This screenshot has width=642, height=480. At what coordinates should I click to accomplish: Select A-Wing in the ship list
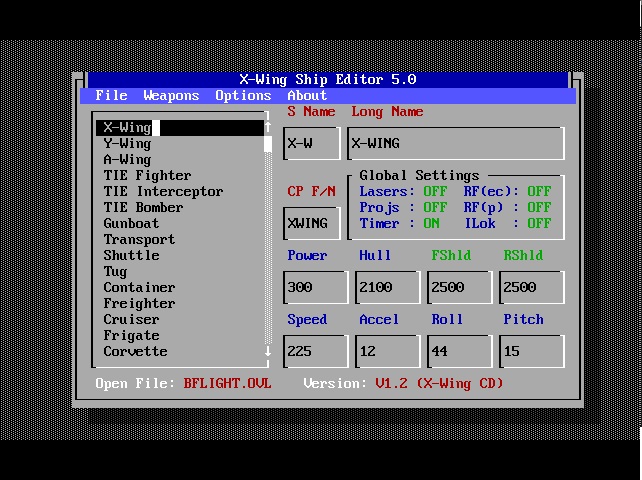click(x=180, y=159)
